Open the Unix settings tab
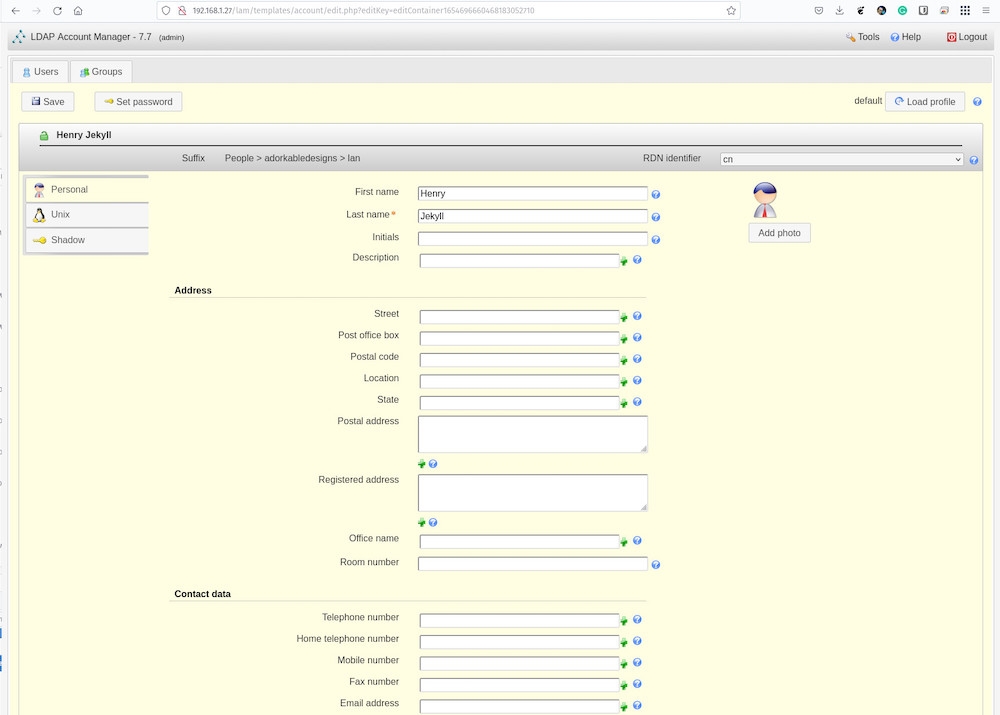The height and width of the screenshot is (715, 1000). click(60, 214)
